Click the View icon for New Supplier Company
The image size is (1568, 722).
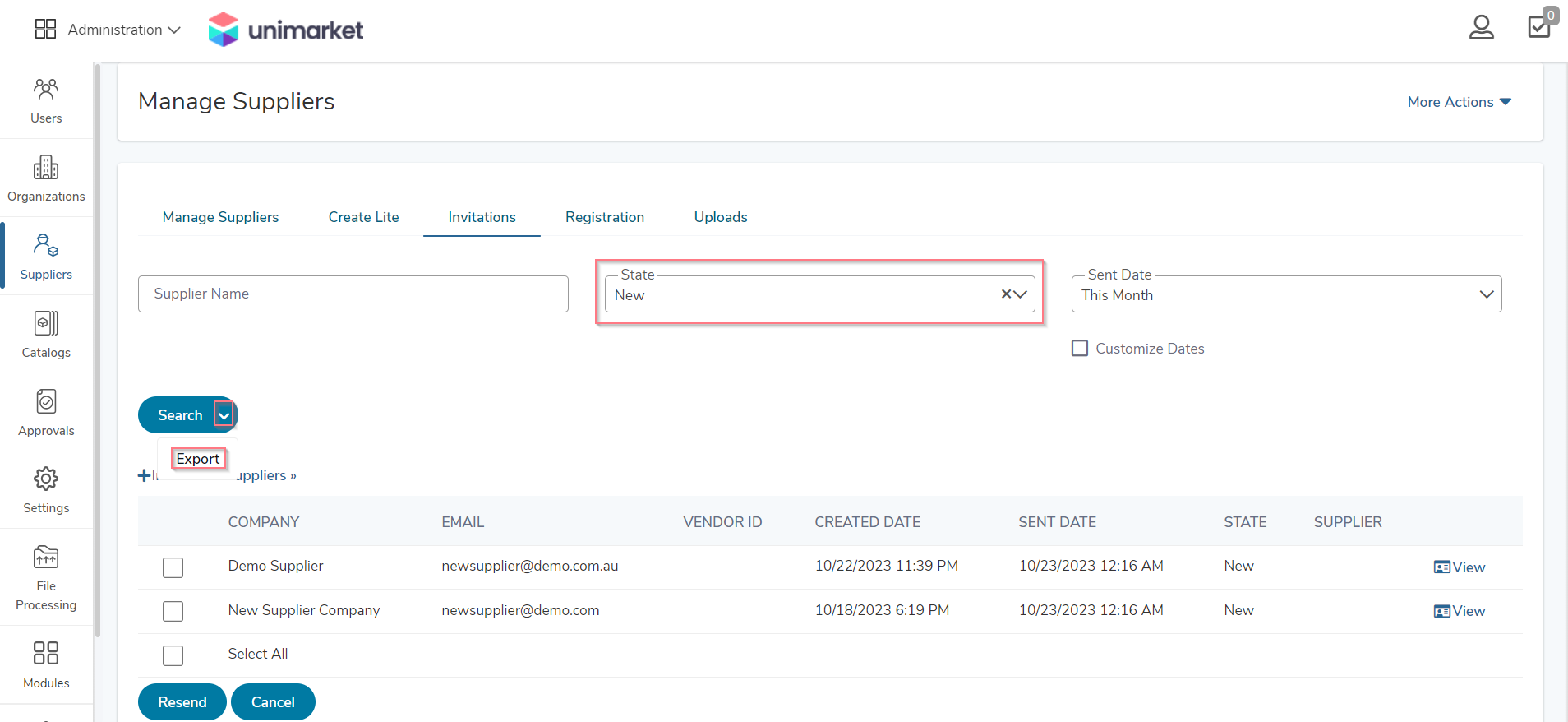click(x=1441, y=611)
